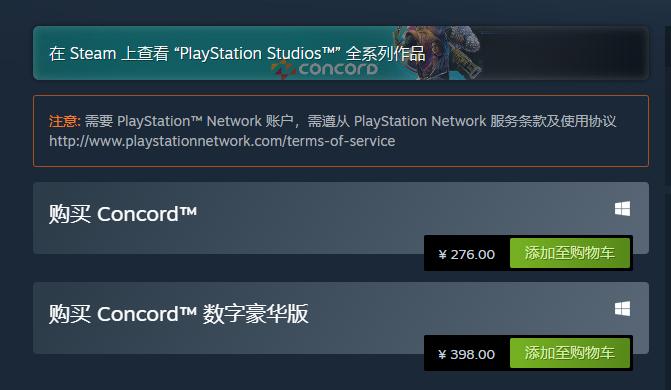Image resolution: width=671 pixels, height=390 pixels.
Task: Click the 购买 Concord™ heading
Action: 123,214
